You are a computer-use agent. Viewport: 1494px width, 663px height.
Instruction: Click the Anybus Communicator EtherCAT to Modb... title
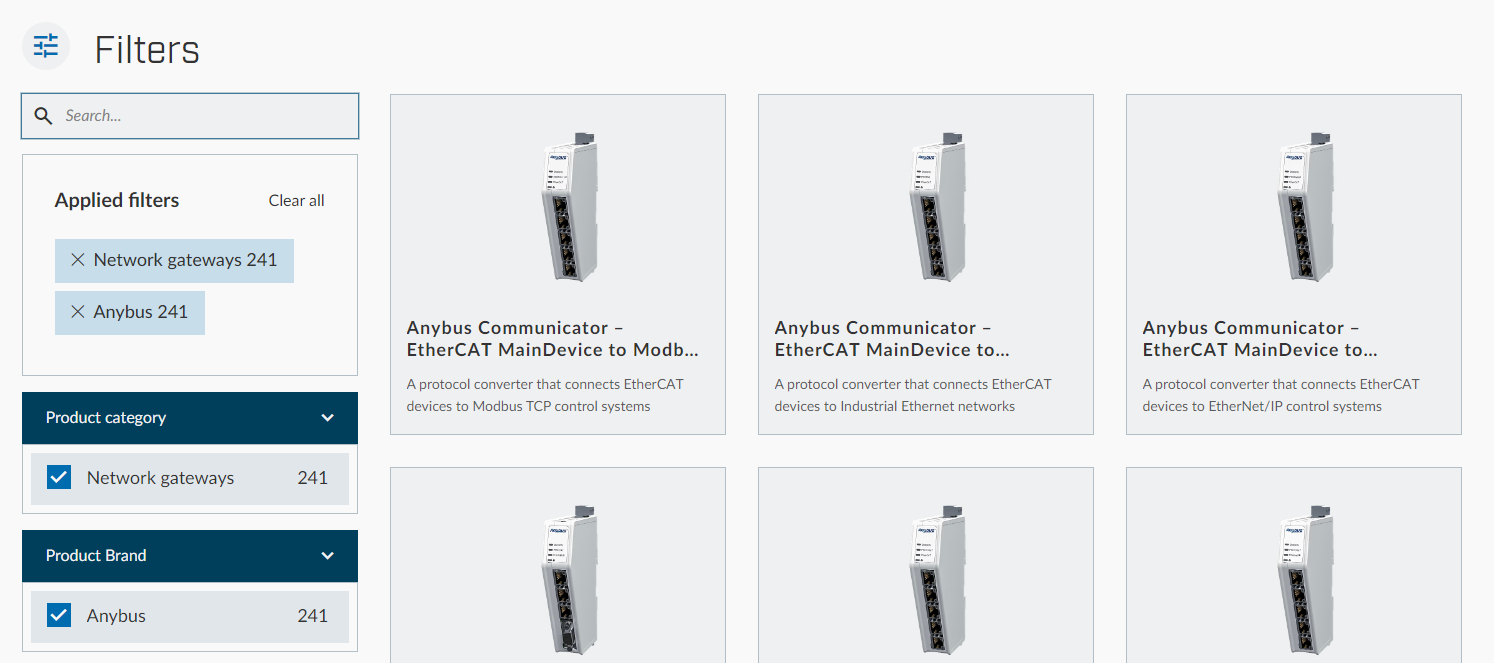(552, 339)
